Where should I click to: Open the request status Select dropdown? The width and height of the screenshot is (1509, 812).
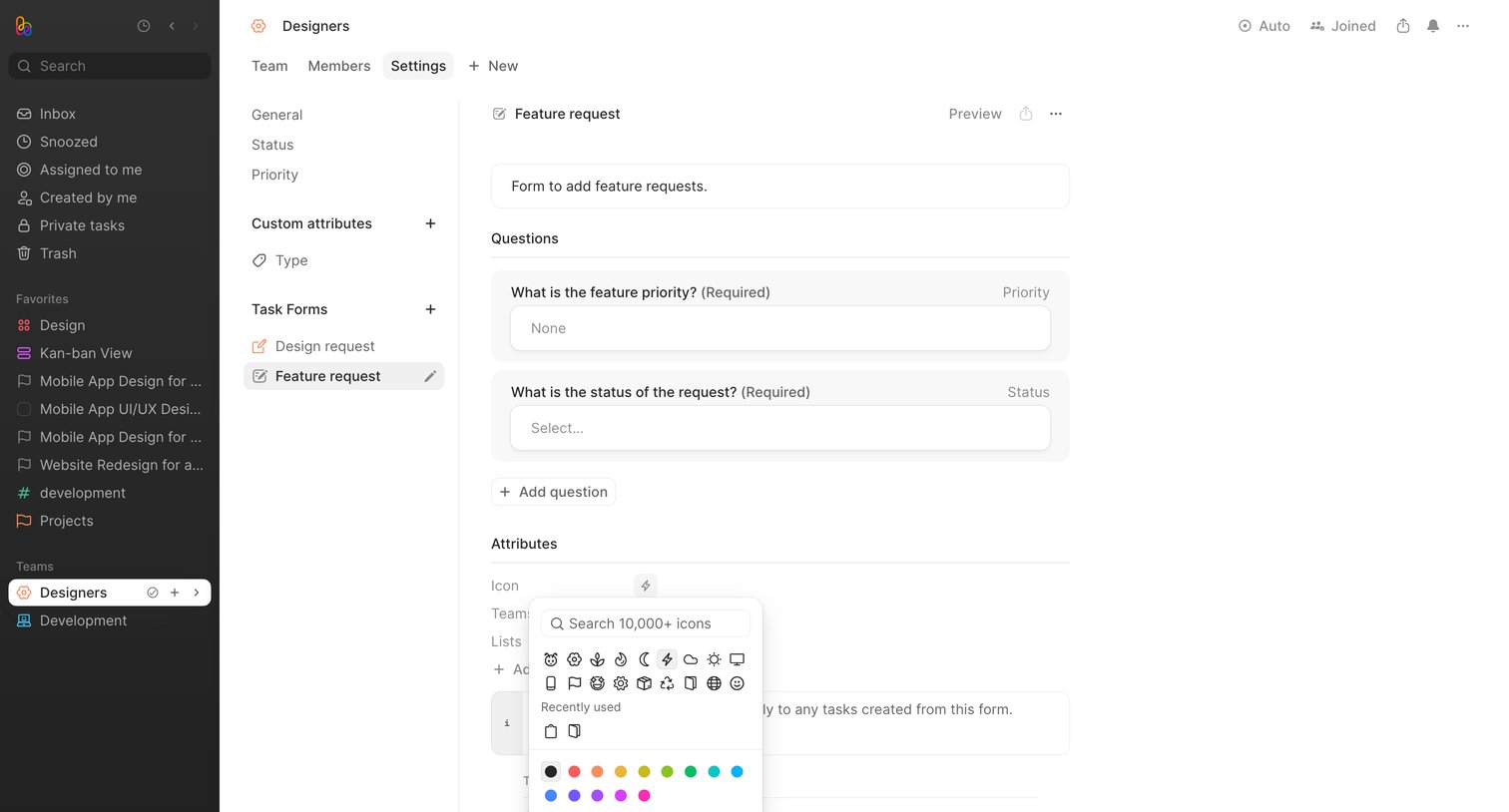(x=780, y=428)
